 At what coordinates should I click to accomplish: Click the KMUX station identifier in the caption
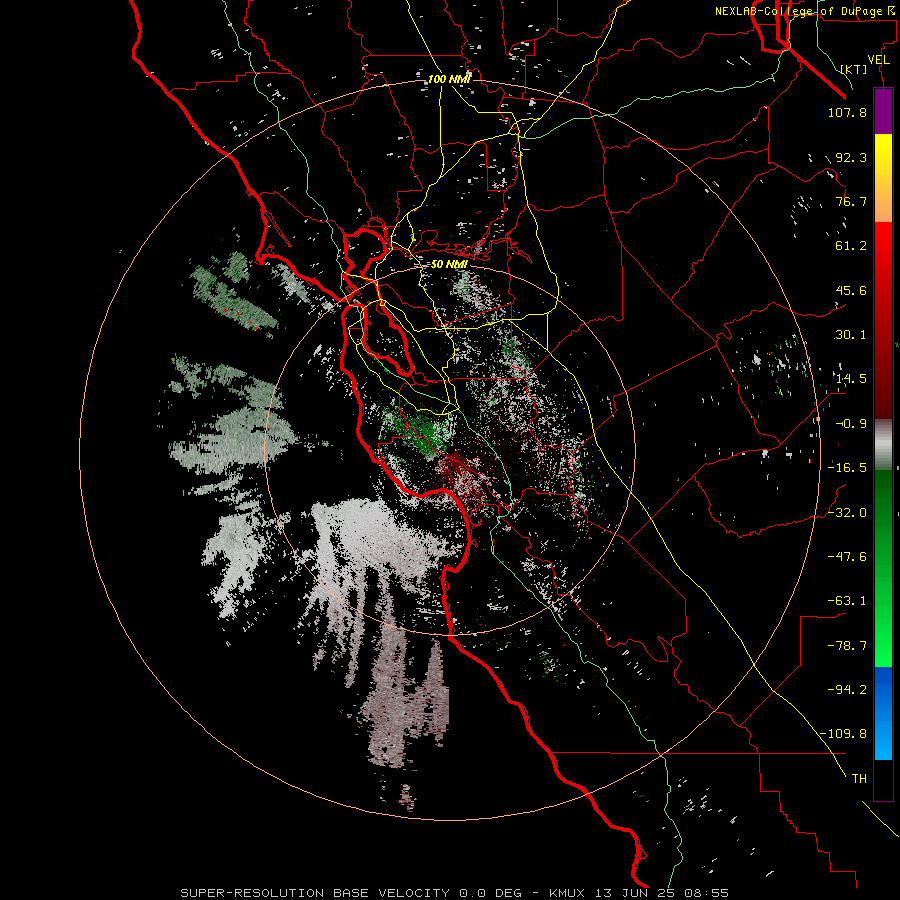pos(569,893)
